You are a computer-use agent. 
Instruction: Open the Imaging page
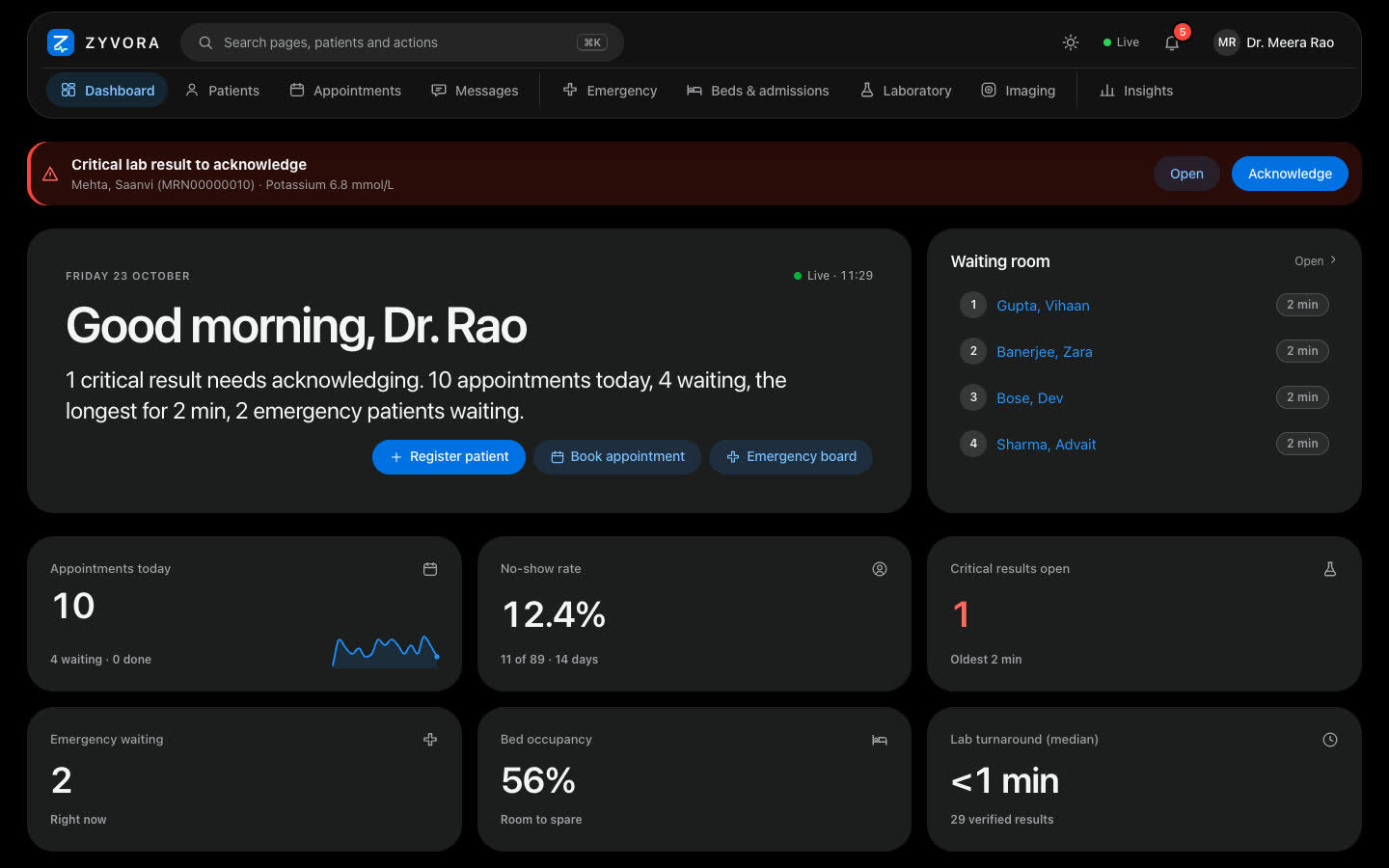point(1019,91)
